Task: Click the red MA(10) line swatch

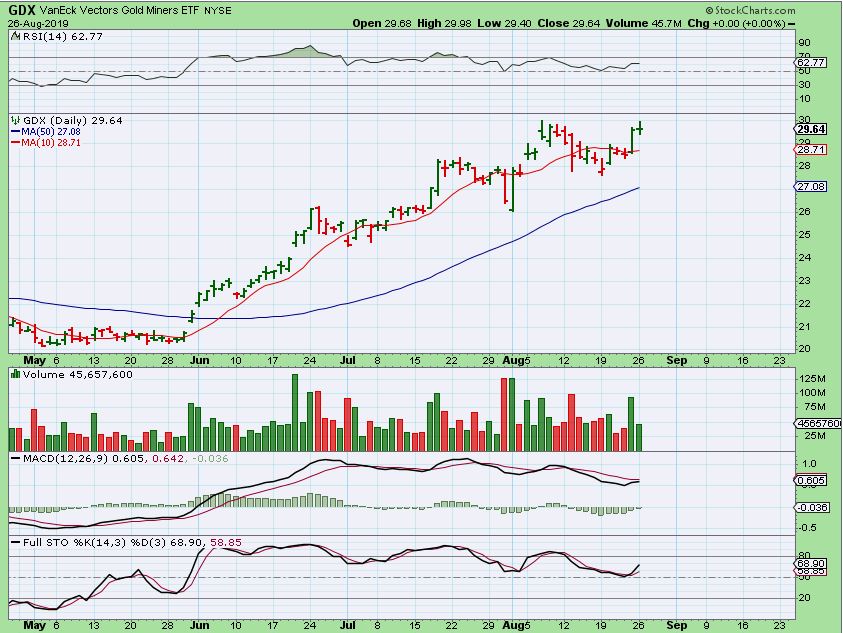Action: coord(15,143)
